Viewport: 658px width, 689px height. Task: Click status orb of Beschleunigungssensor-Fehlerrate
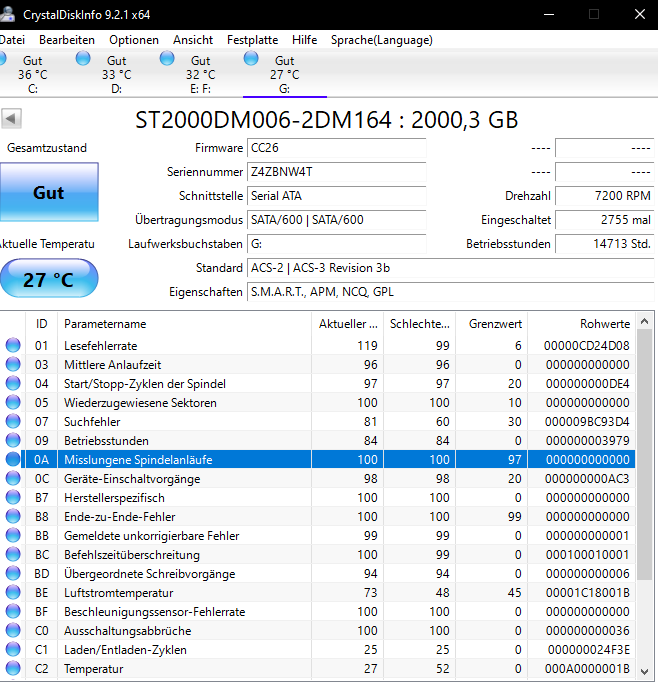[x=13, y=611]
